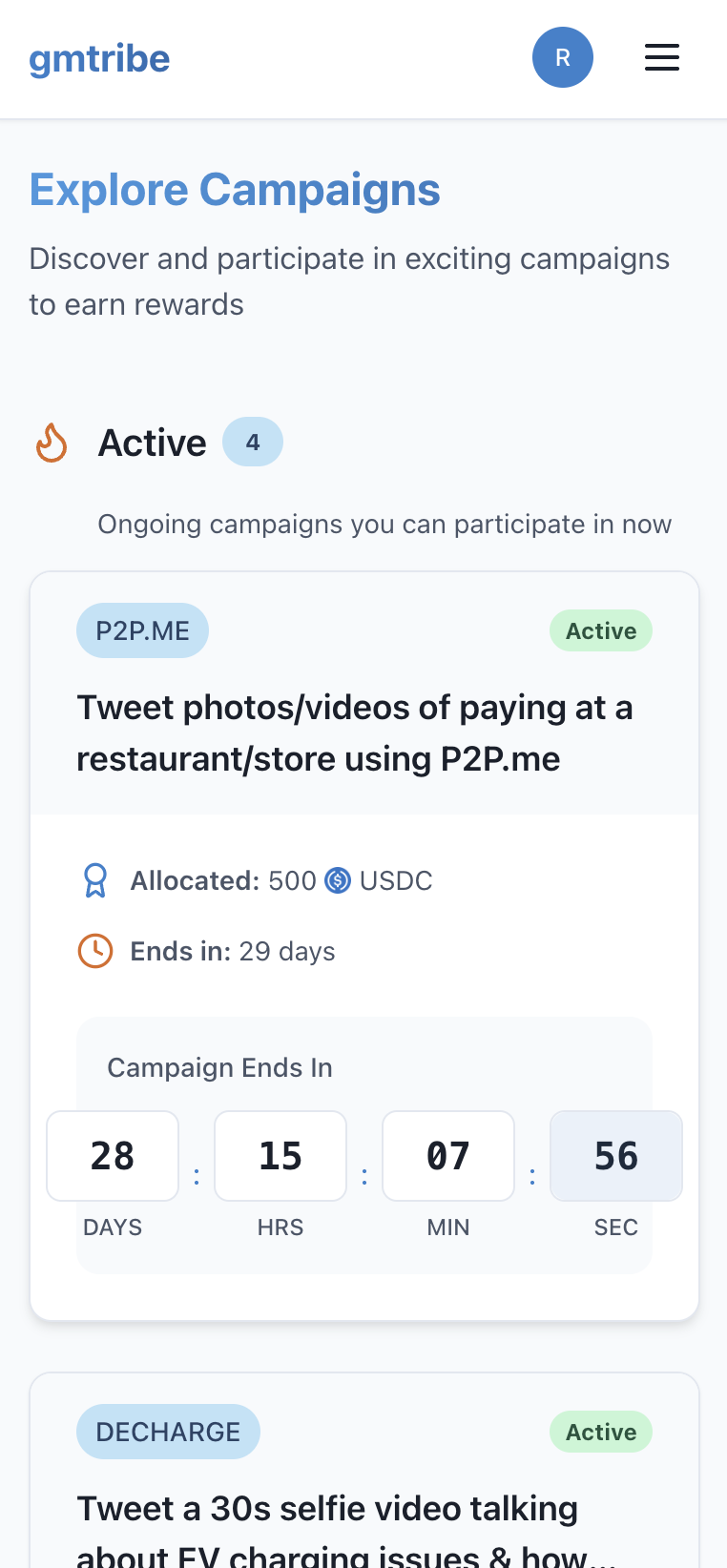The height and width of the screenshot is (1568, 727).
Task: Click the 07 MIN countdown box
Action: pos(448,1156)
